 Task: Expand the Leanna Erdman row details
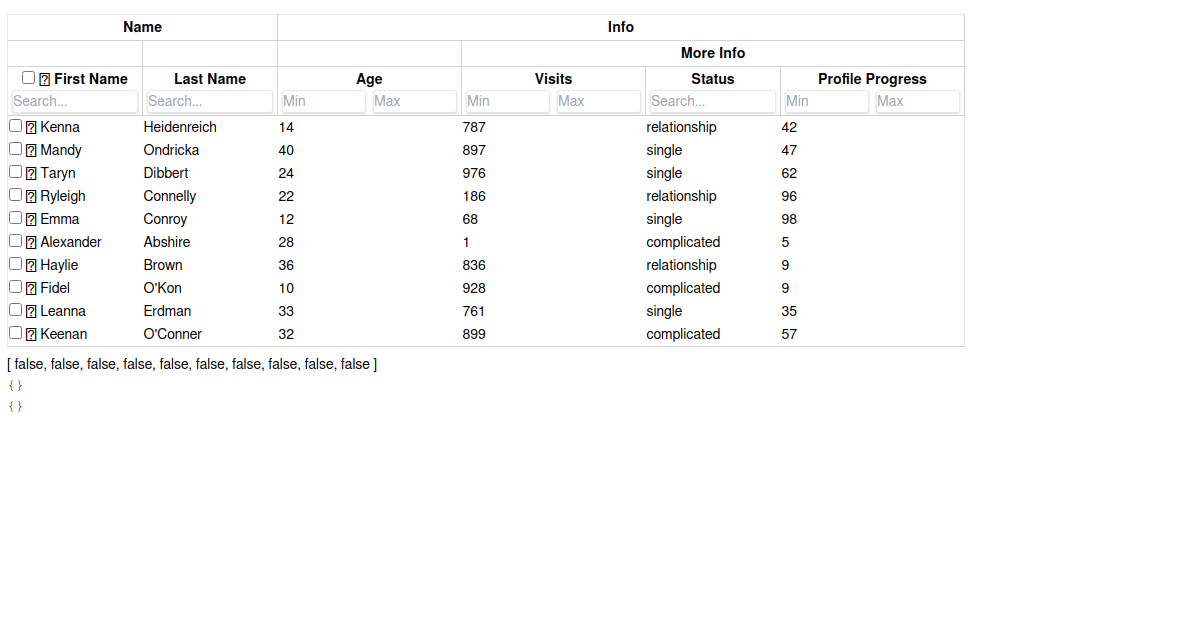(x=31, y=312)
